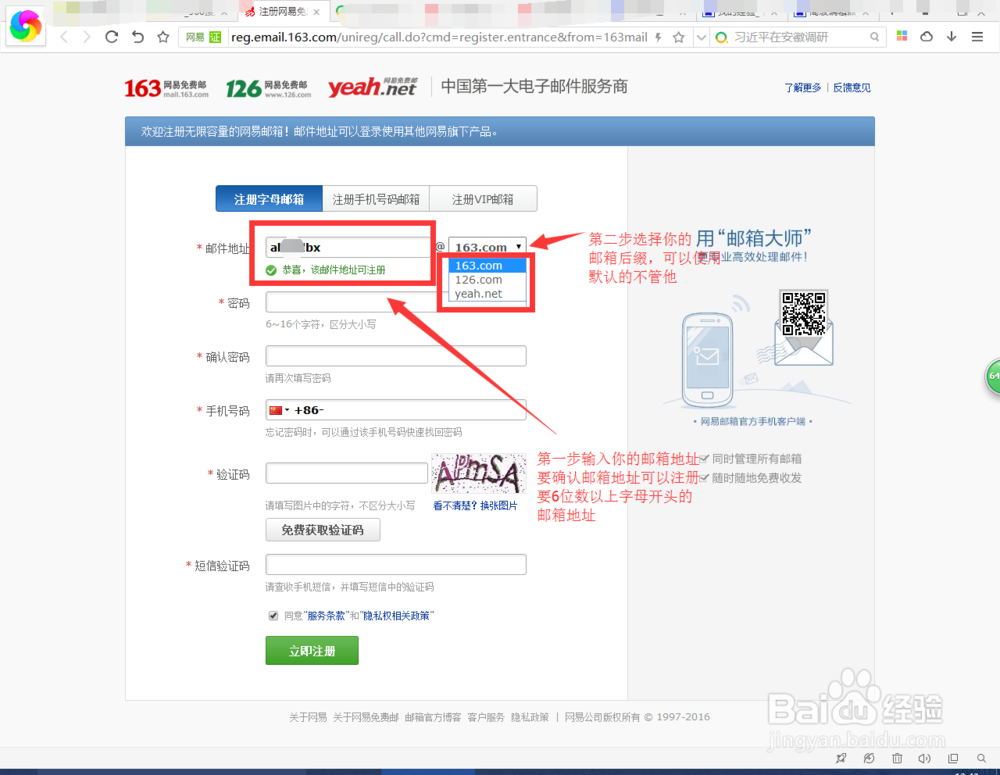Click the 确认密码 input field
This screenshot has height=775, width=1000.
point(396,356)
